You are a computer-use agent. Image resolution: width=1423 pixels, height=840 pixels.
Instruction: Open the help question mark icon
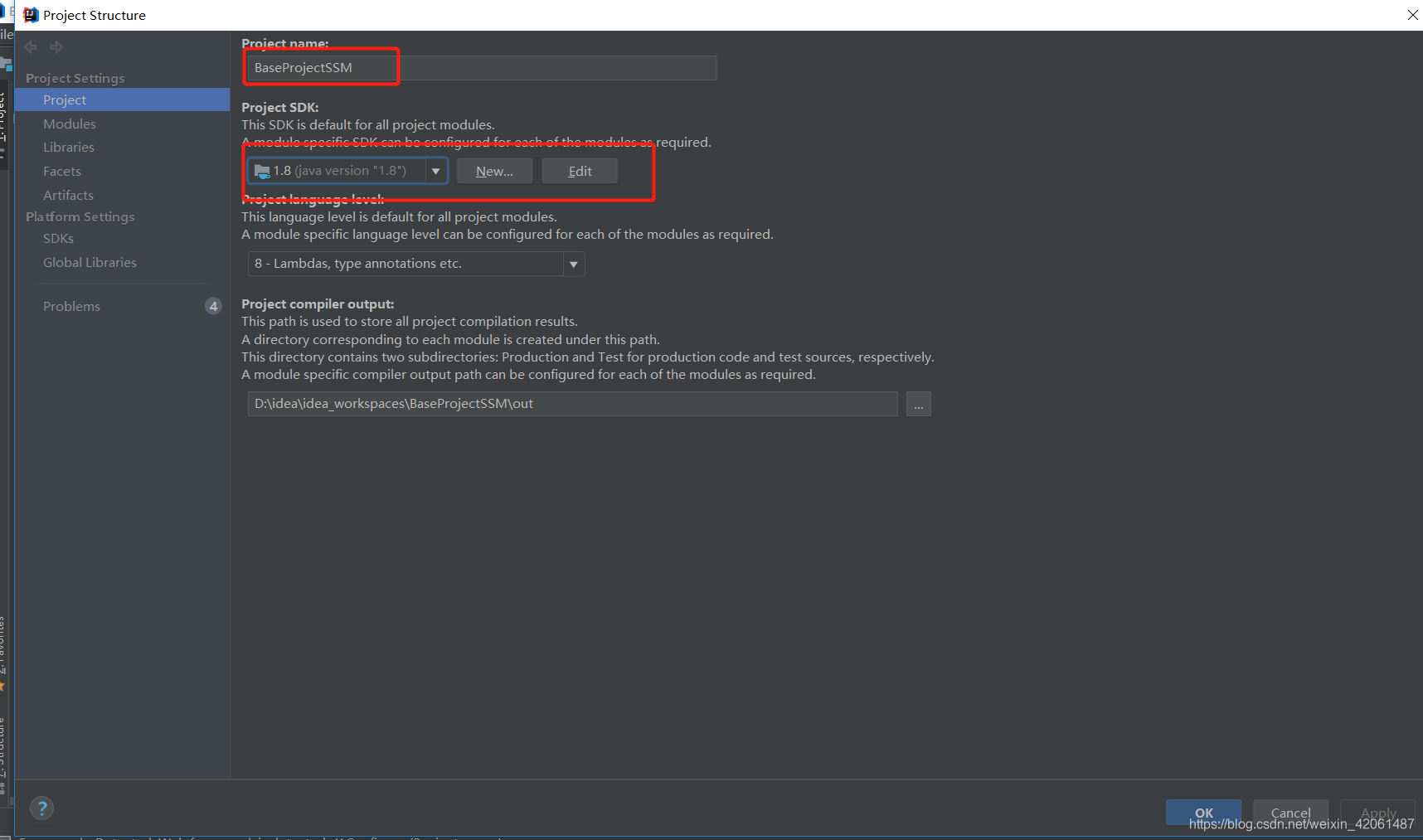point(42,808)
